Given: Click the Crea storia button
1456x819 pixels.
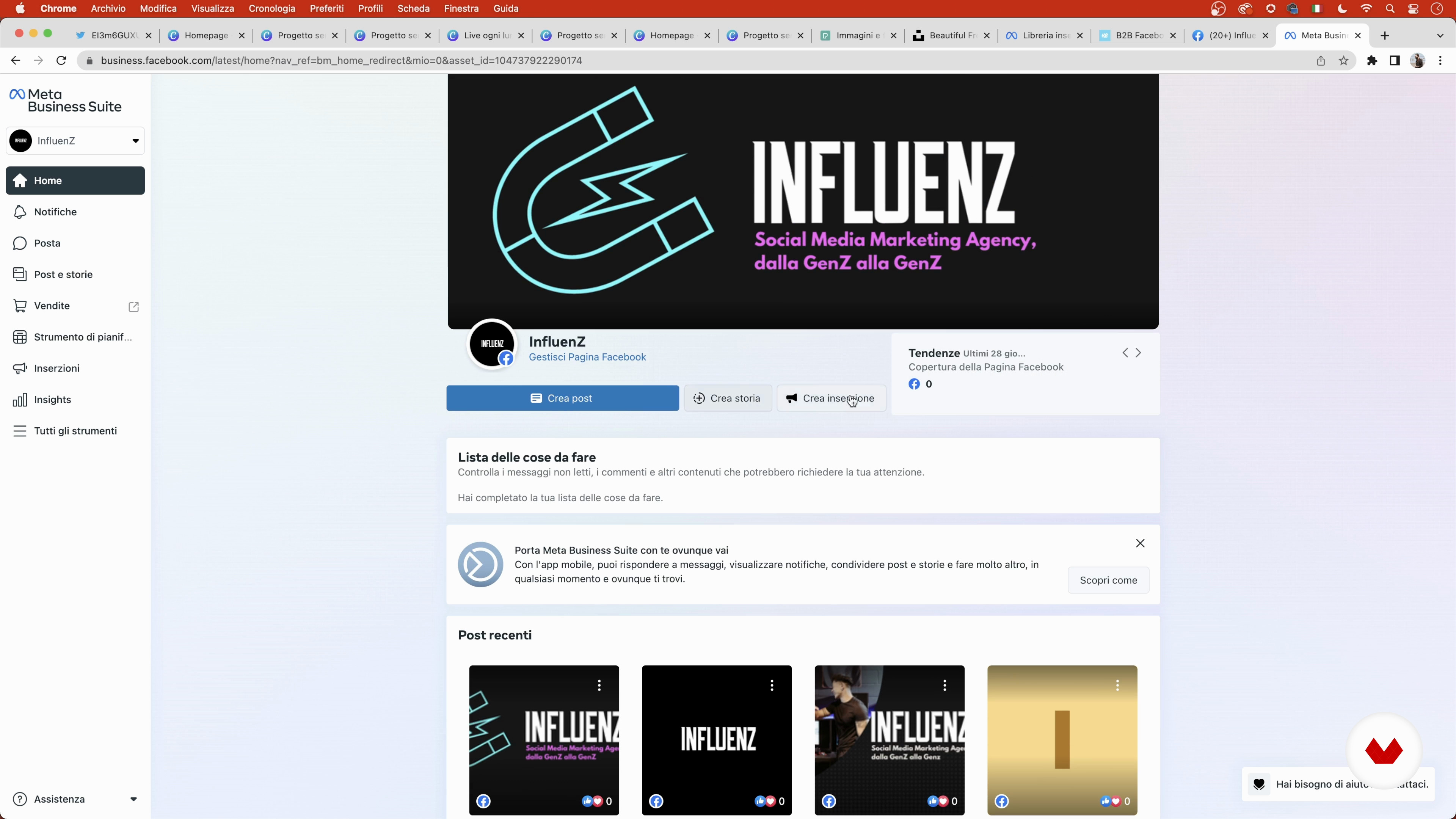Looking at the screenshot, I should click(x=728, y=399).
